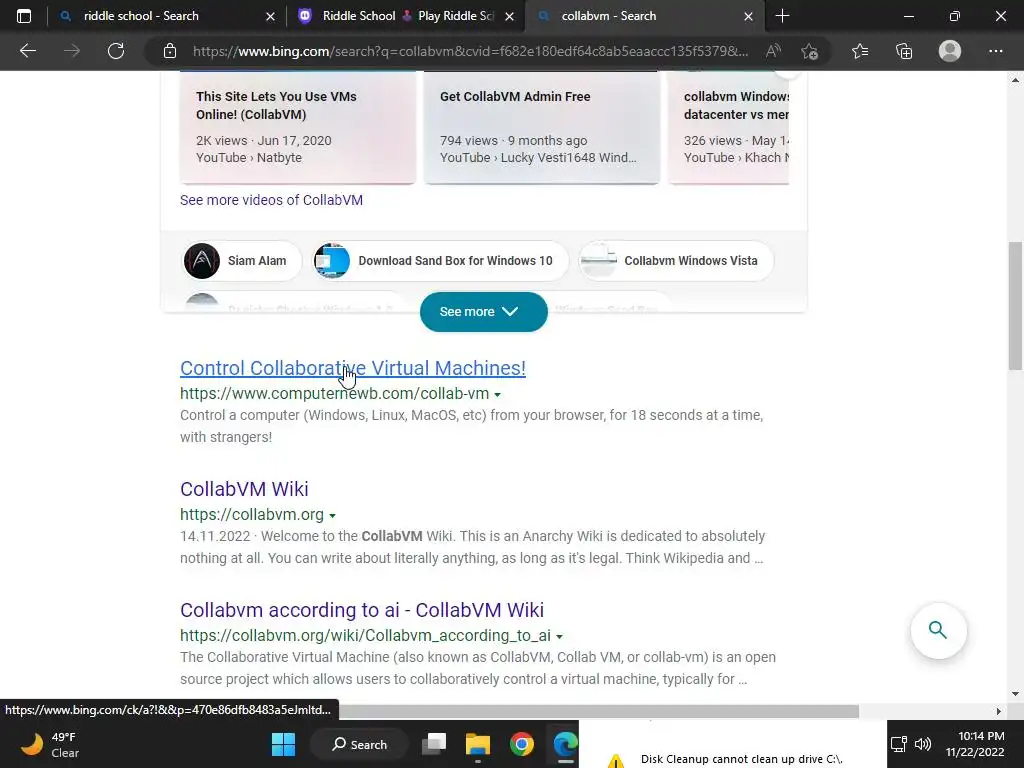Click See more videos of CollabVM

point(271,200)
